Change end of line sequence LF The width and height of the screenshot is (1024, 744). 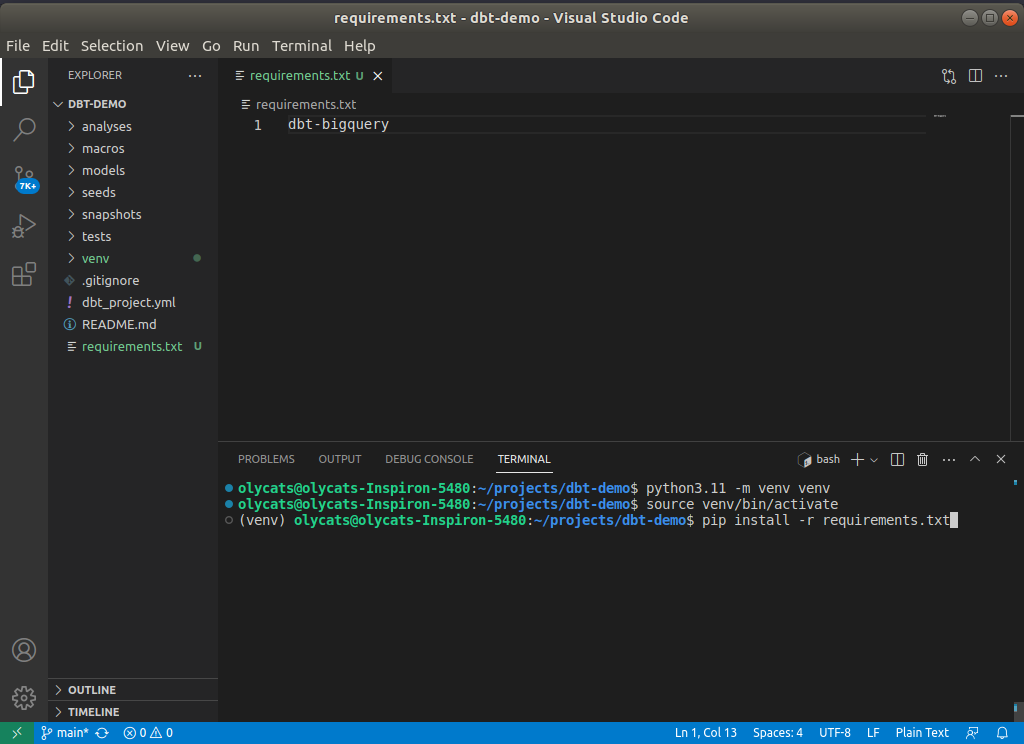873,733
